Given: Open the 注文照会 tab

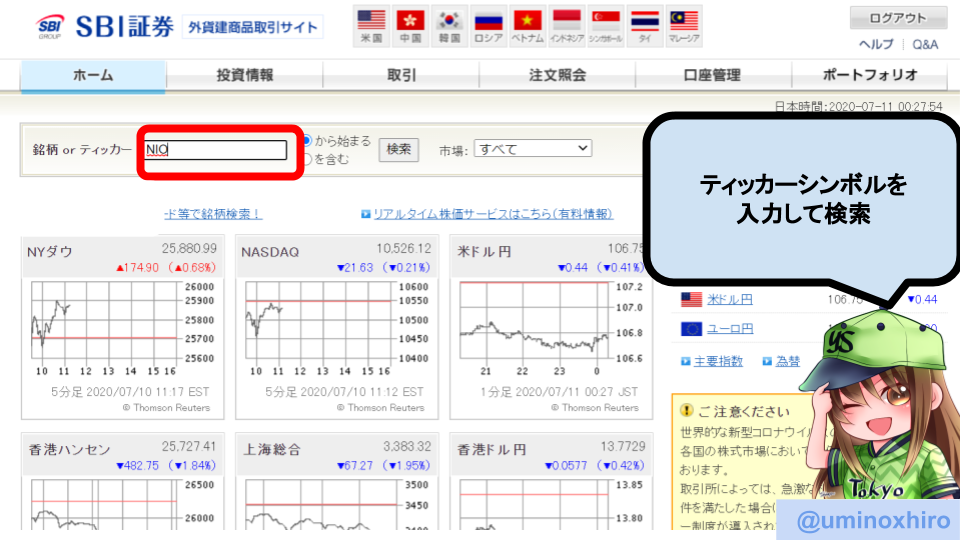Looking at the screenshot, I should pyautogui.click(x=557, y=75).
